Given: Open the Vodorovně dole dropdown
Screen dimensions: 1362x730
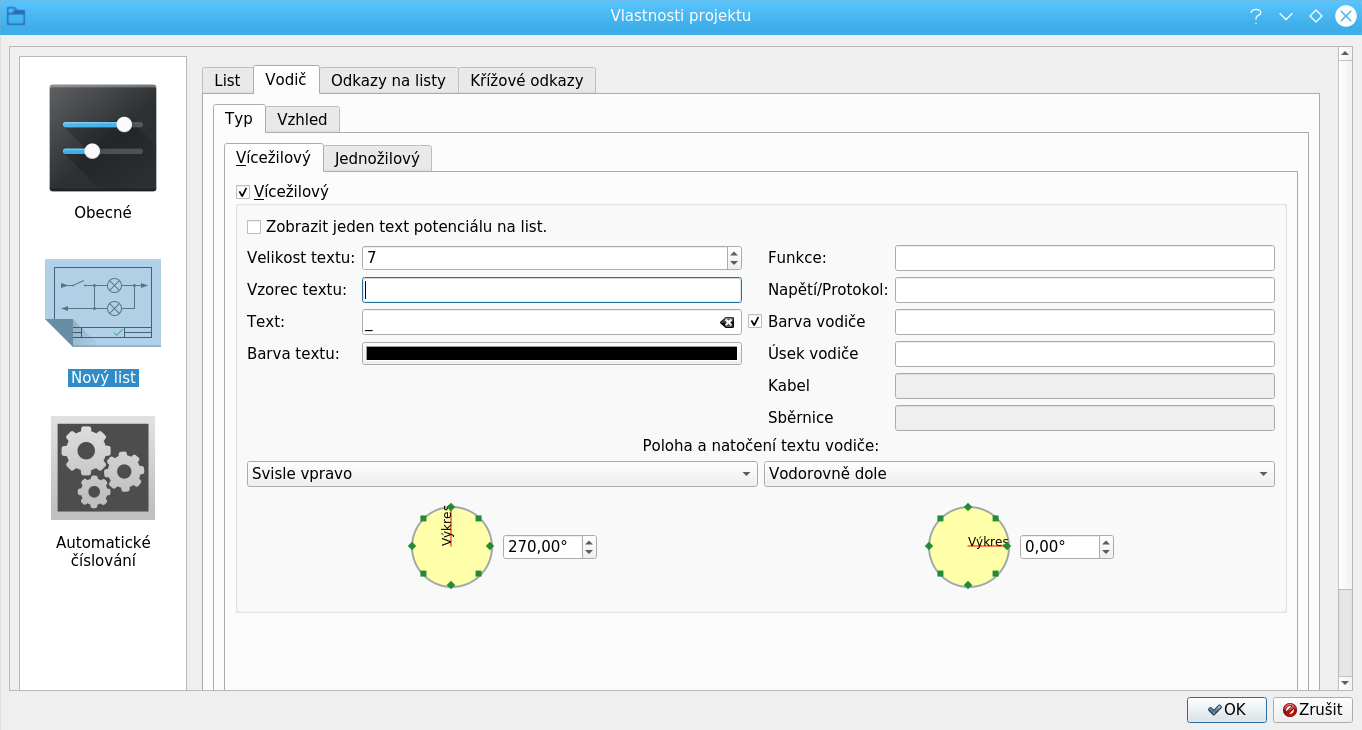Looking at the screenshot, I should click(1018, 474).
